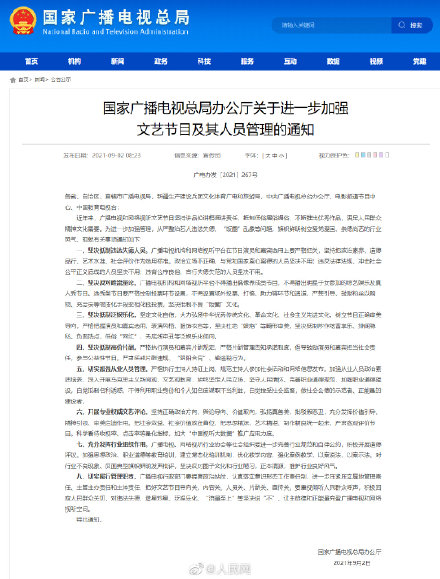This screenshot has height=579, width=440.
Task: Follow the 首页 breadcrumb link
Action: click(23, 80)
